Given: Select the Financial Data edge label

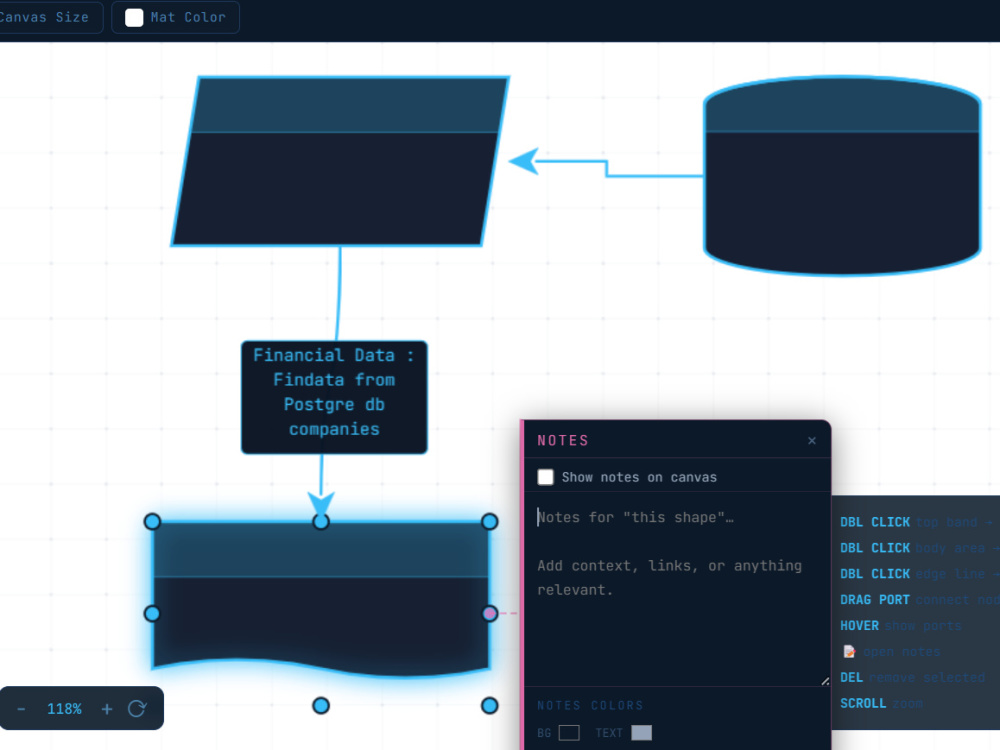Looking at the screenshot, I should click(x=334, y=397).
